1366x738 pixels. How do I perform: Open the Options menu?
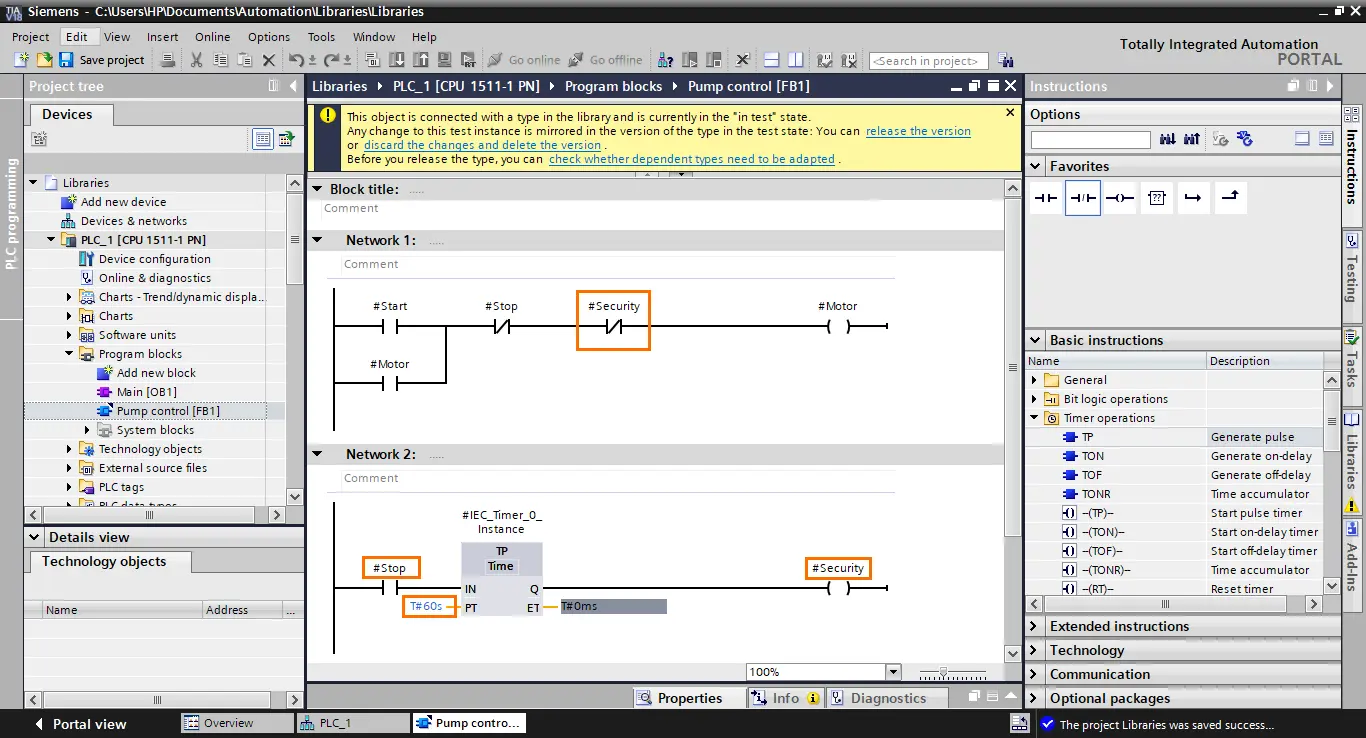269,37
